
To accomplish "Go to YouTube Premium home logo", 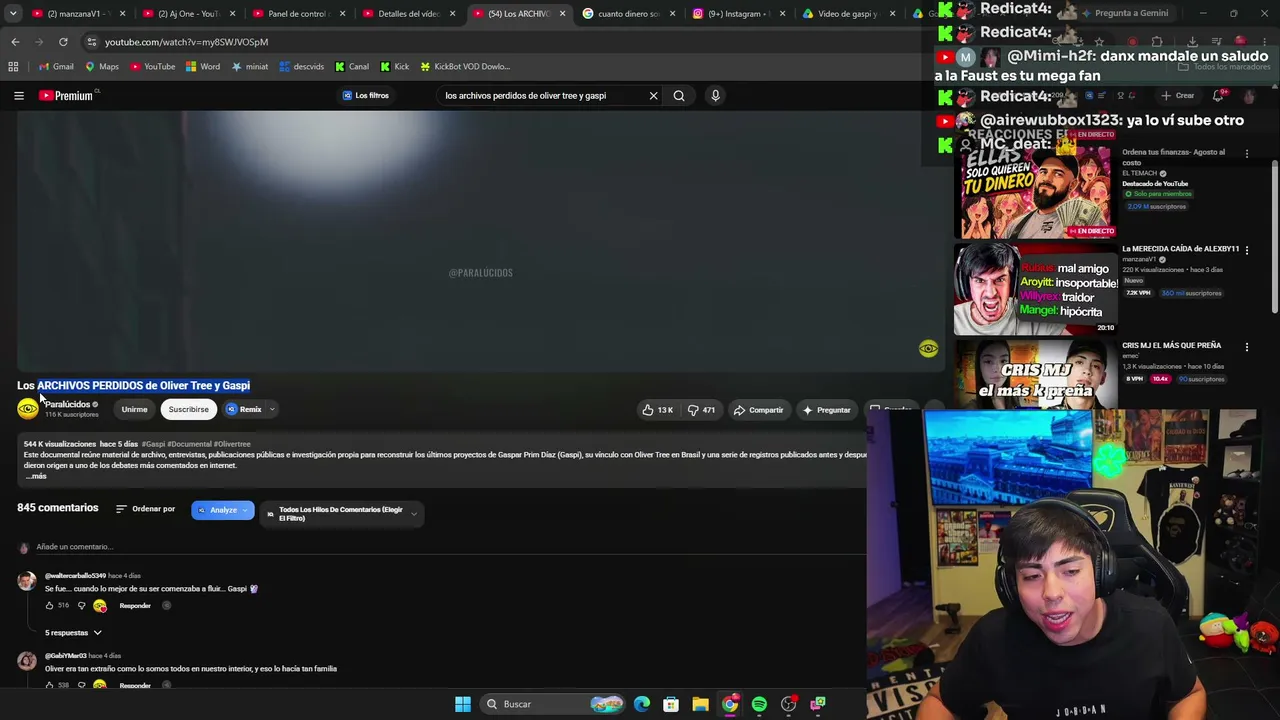I will tap(68, 95).
